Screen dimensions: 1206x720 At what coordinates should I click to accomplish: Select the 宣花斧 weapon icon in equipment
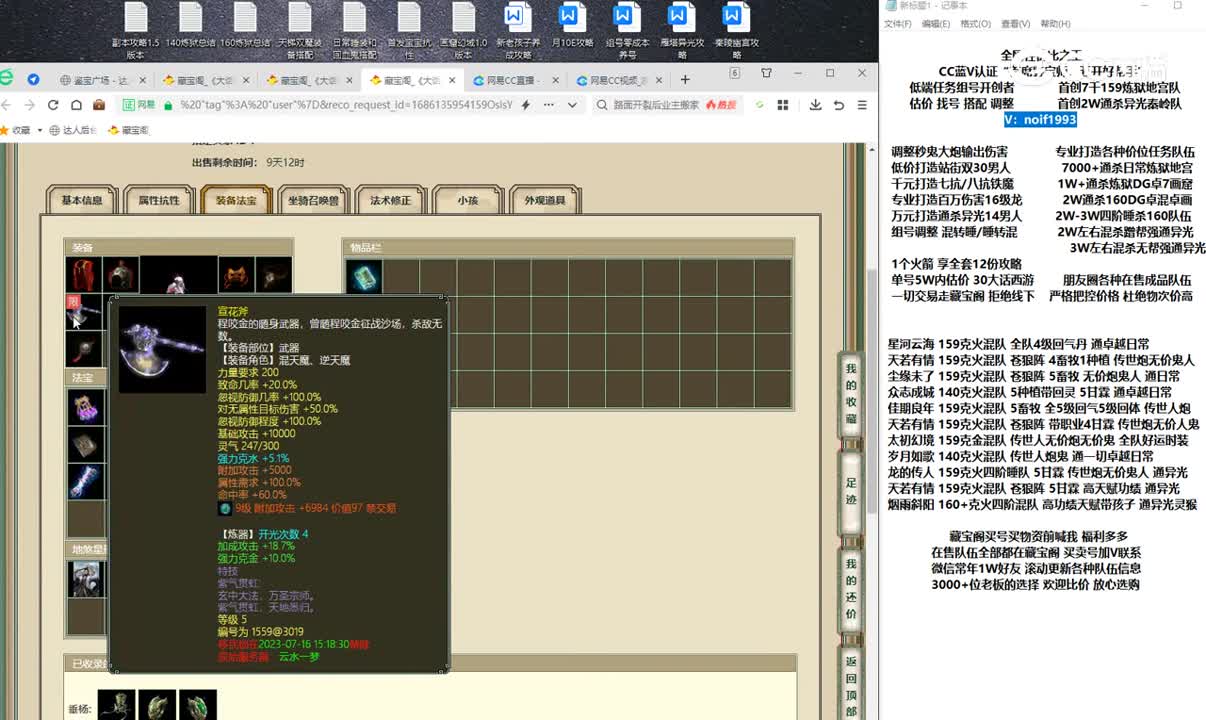pos(84,312)
